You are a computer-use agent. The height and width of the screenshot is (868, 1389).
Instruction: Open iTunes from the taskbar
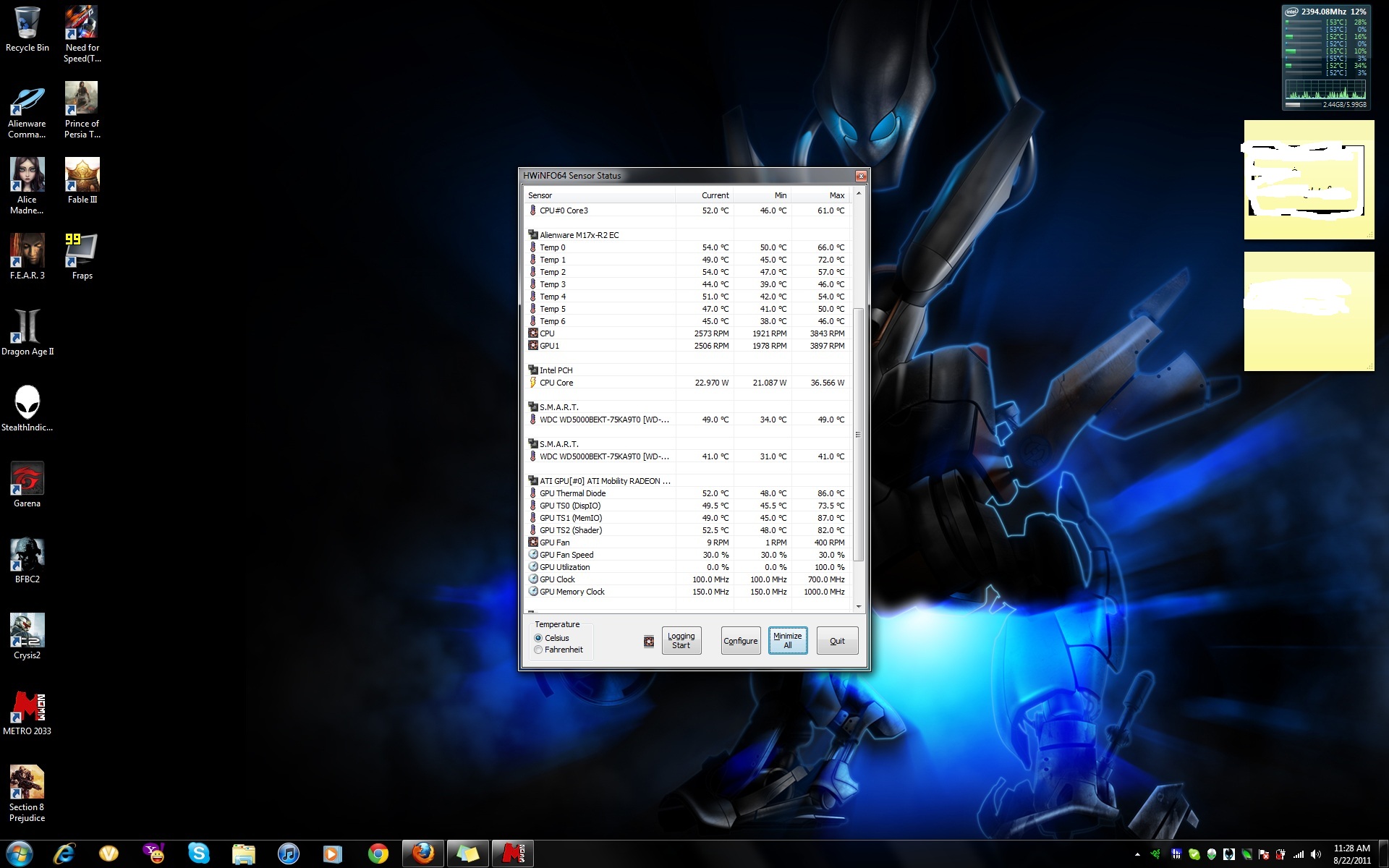pyautogui.click(x=288, y=854)
